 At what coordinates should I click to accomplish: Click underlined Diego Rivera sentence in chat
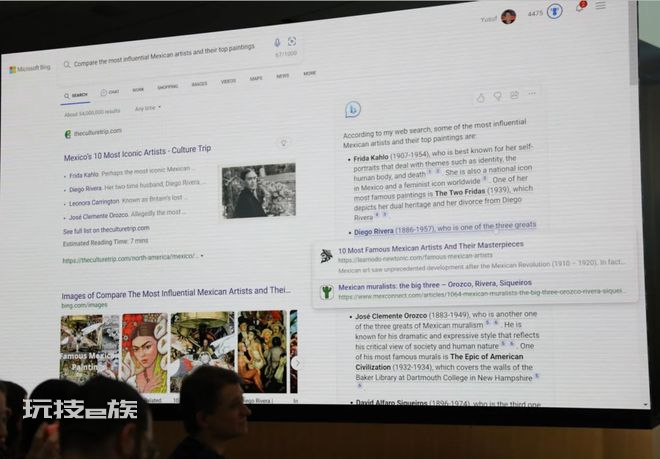coord(445,228)
